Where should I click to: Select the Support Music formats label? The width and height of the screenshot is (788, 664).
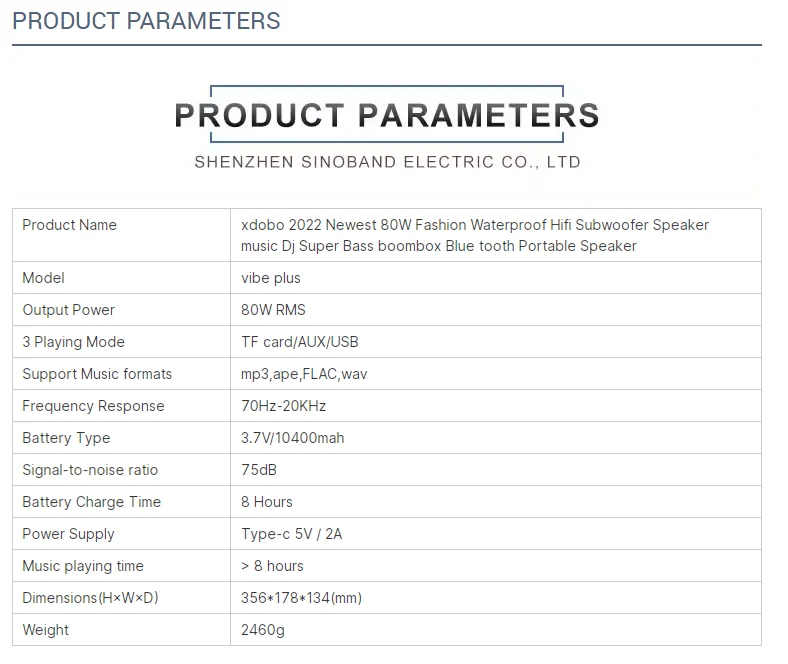[97, 374]
